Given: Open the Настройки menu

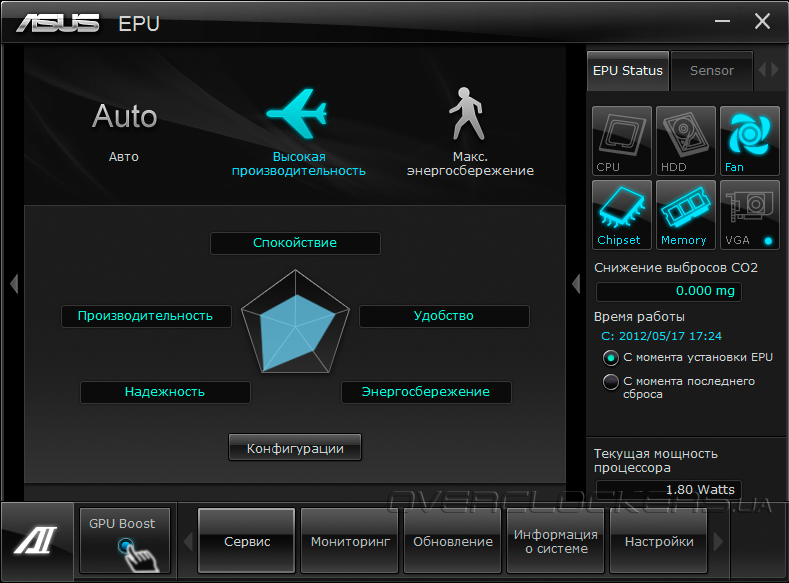Looking at the screenshot, I should (x=659, y=541).
